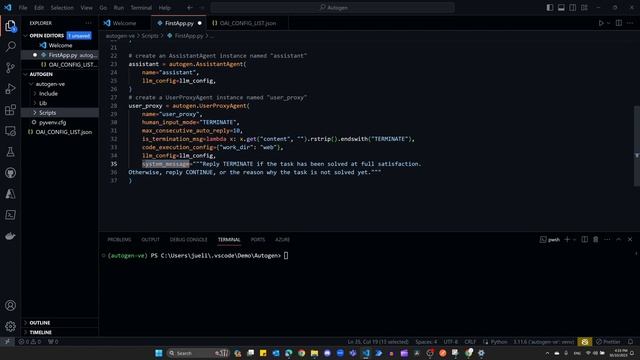Open remote window indicator in status bar
The height and width of the screenshot is (360, 640).
point(7,342)
